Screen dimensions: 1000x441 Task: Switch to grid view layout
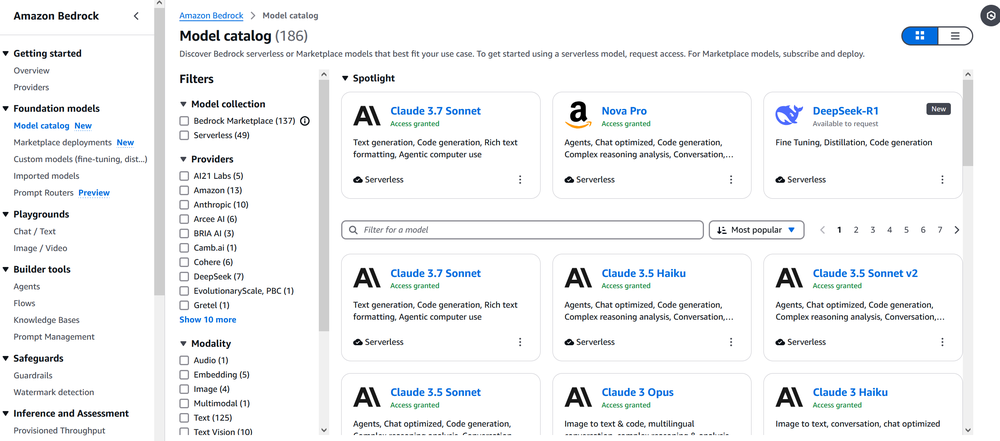(919, 36)
